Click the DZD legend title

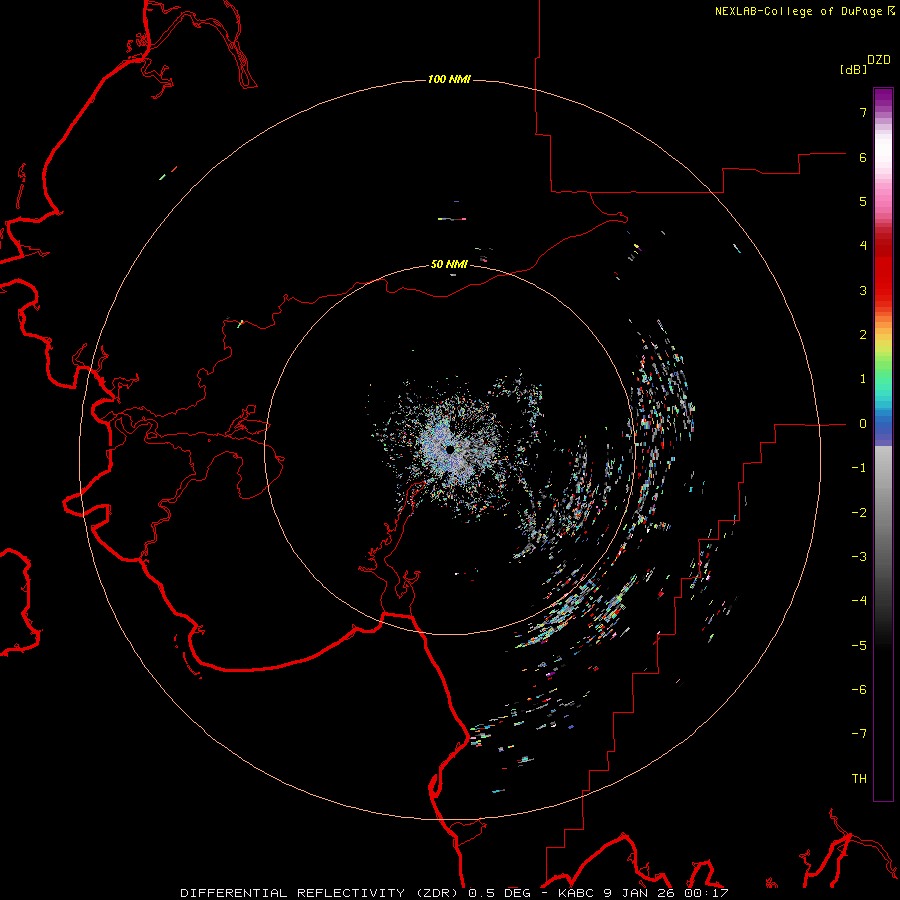878,60
